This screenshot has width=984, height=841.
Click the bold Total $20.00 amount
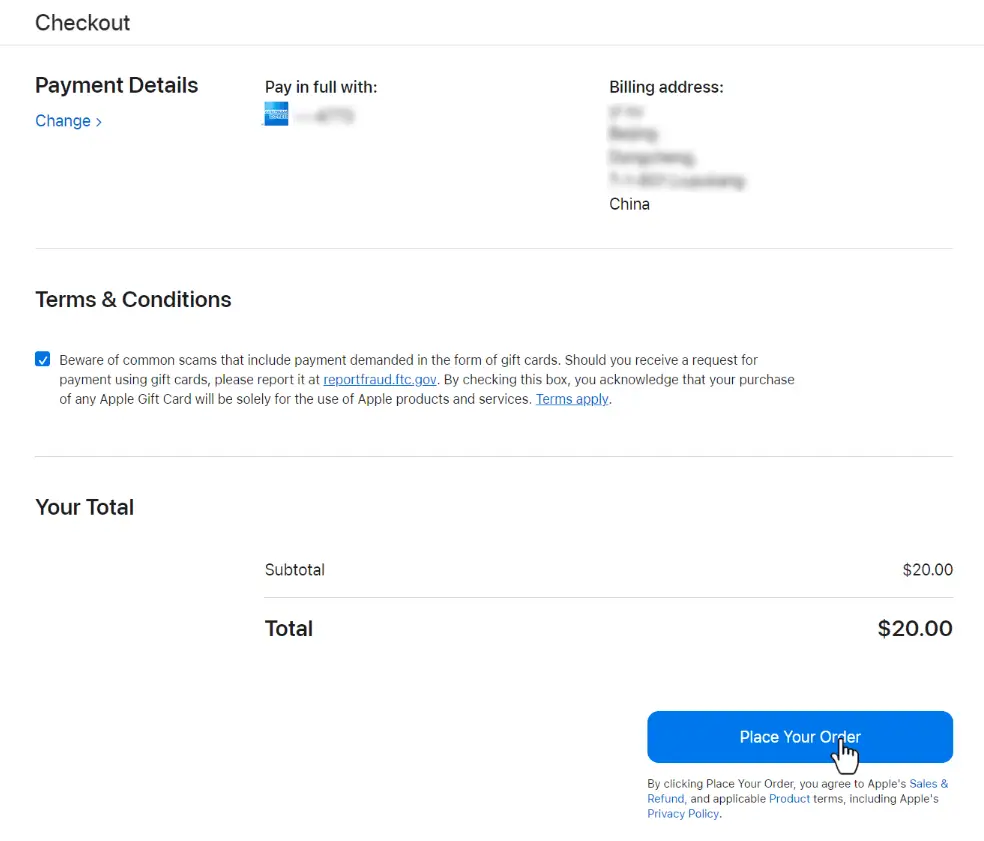tap(915, 628)
